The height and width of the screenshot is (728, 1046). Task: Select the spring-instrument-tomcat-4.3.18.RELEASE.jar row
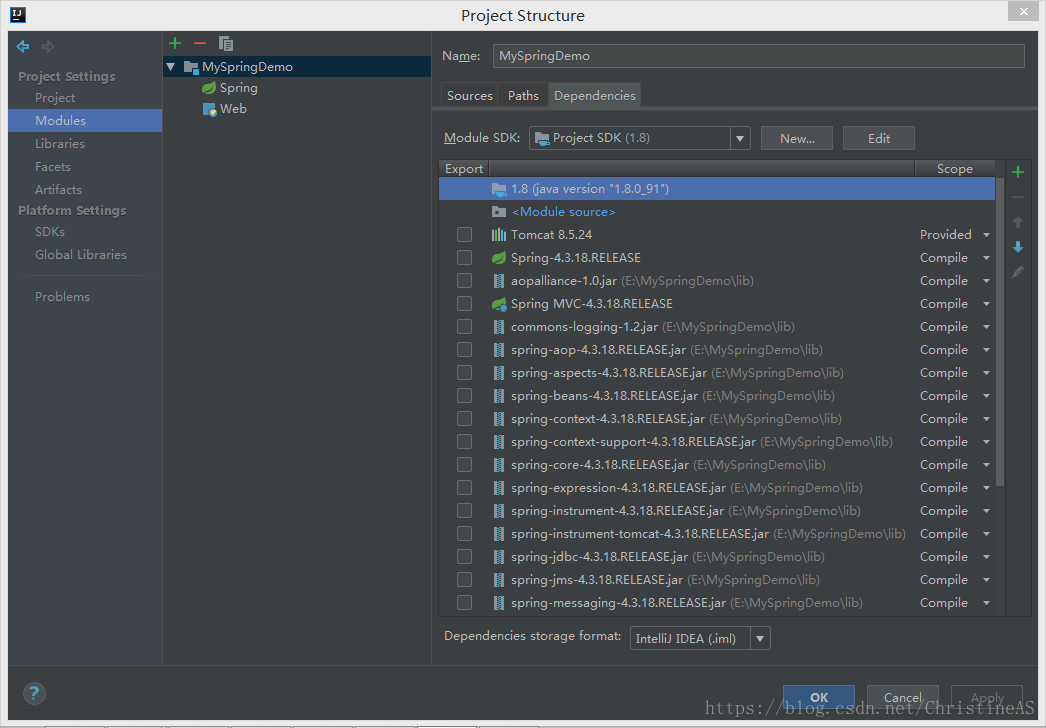click(716, 534)
